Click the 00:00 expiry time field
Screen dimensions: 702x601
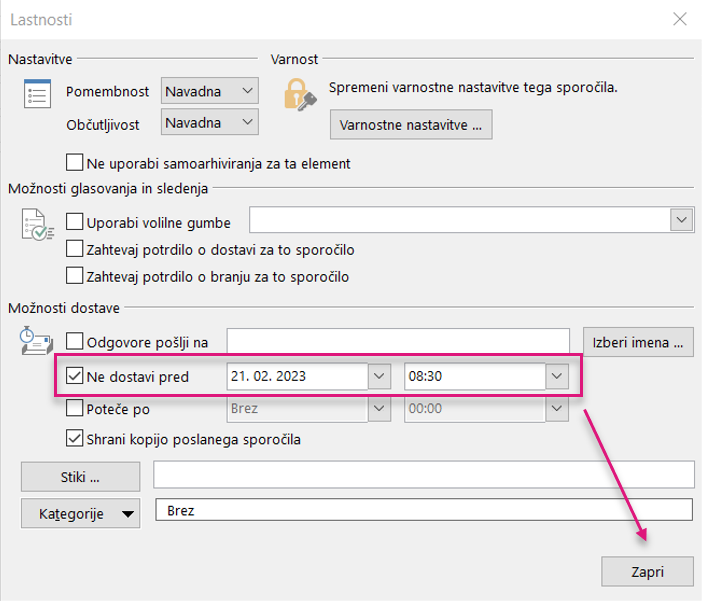(475, 408)
